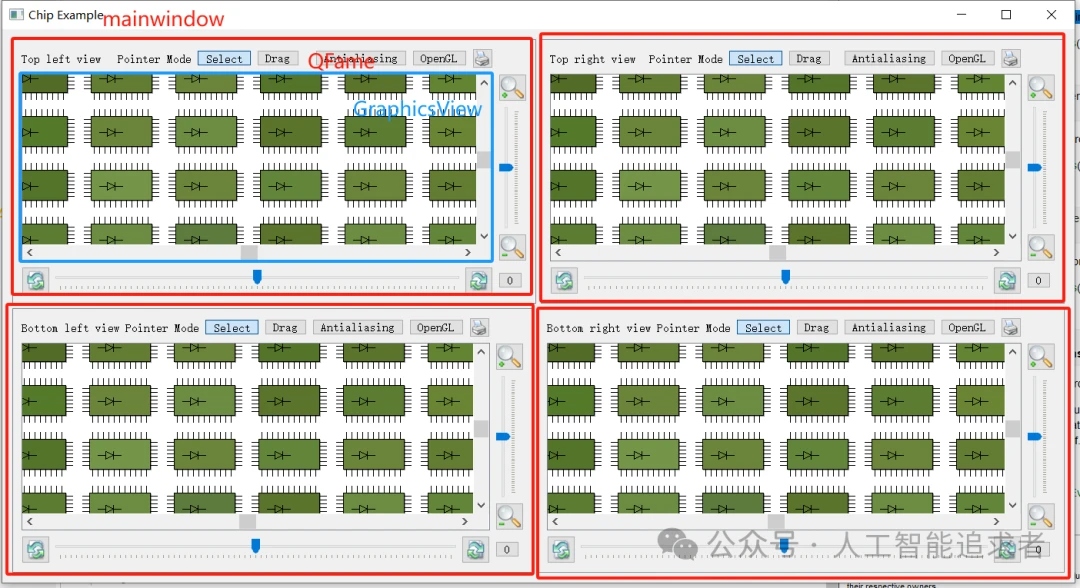Toggle Antialiasing in the top right view

click(888, 58)
